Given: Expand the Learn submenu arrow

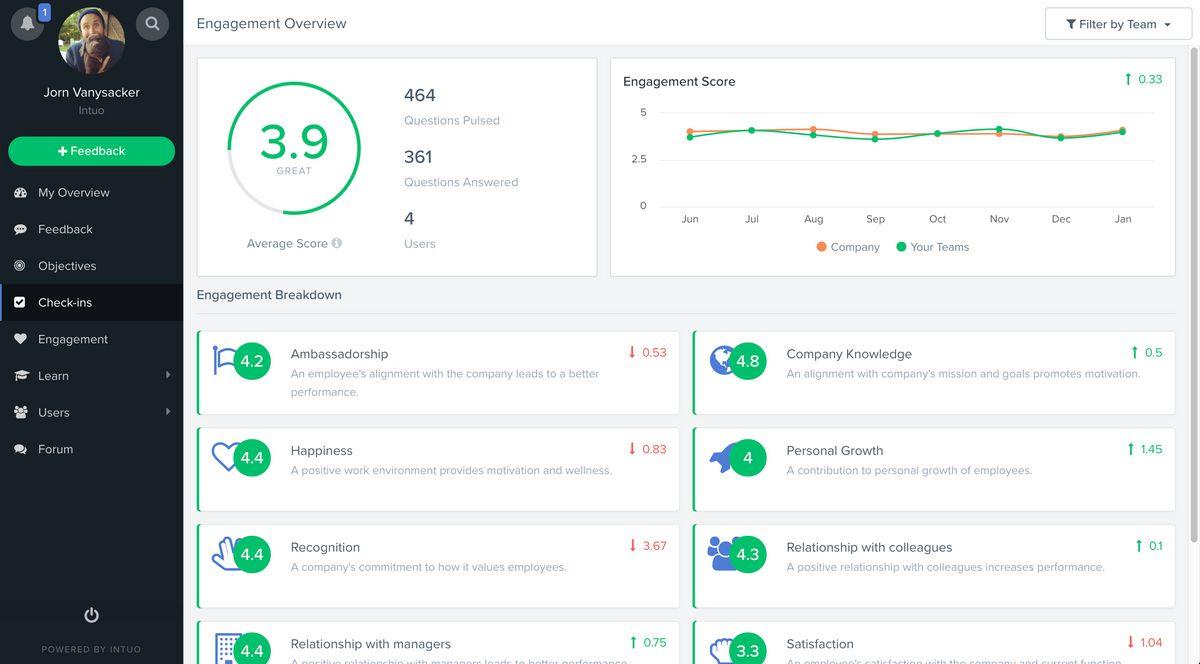Looking at the screenshot, I should [167, 375].
